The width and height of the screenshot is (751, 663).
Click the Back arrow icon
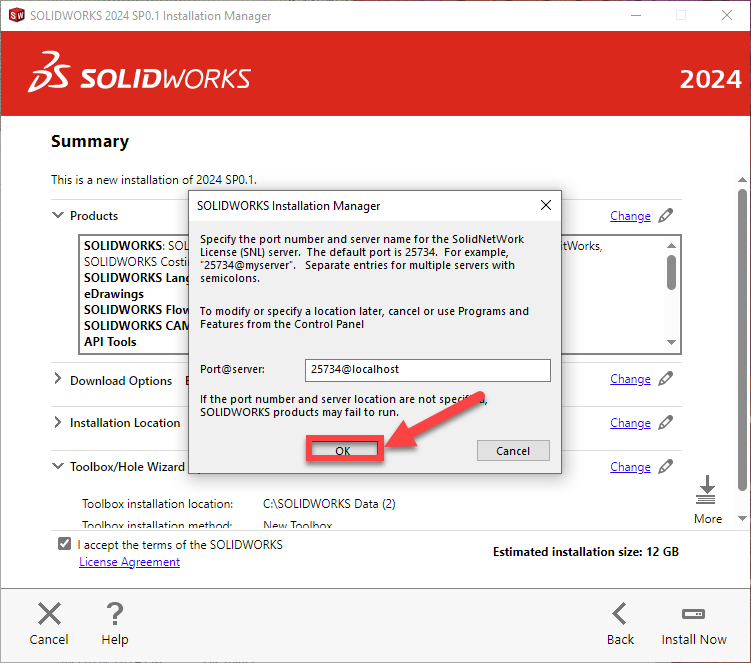(620, 614)
